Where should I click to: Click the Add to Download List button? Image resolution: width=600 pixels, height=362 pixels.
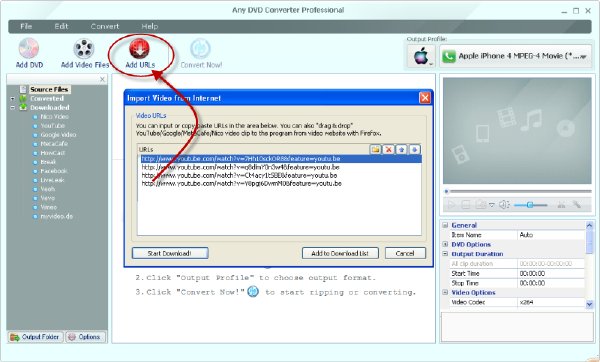pos(340,253)
